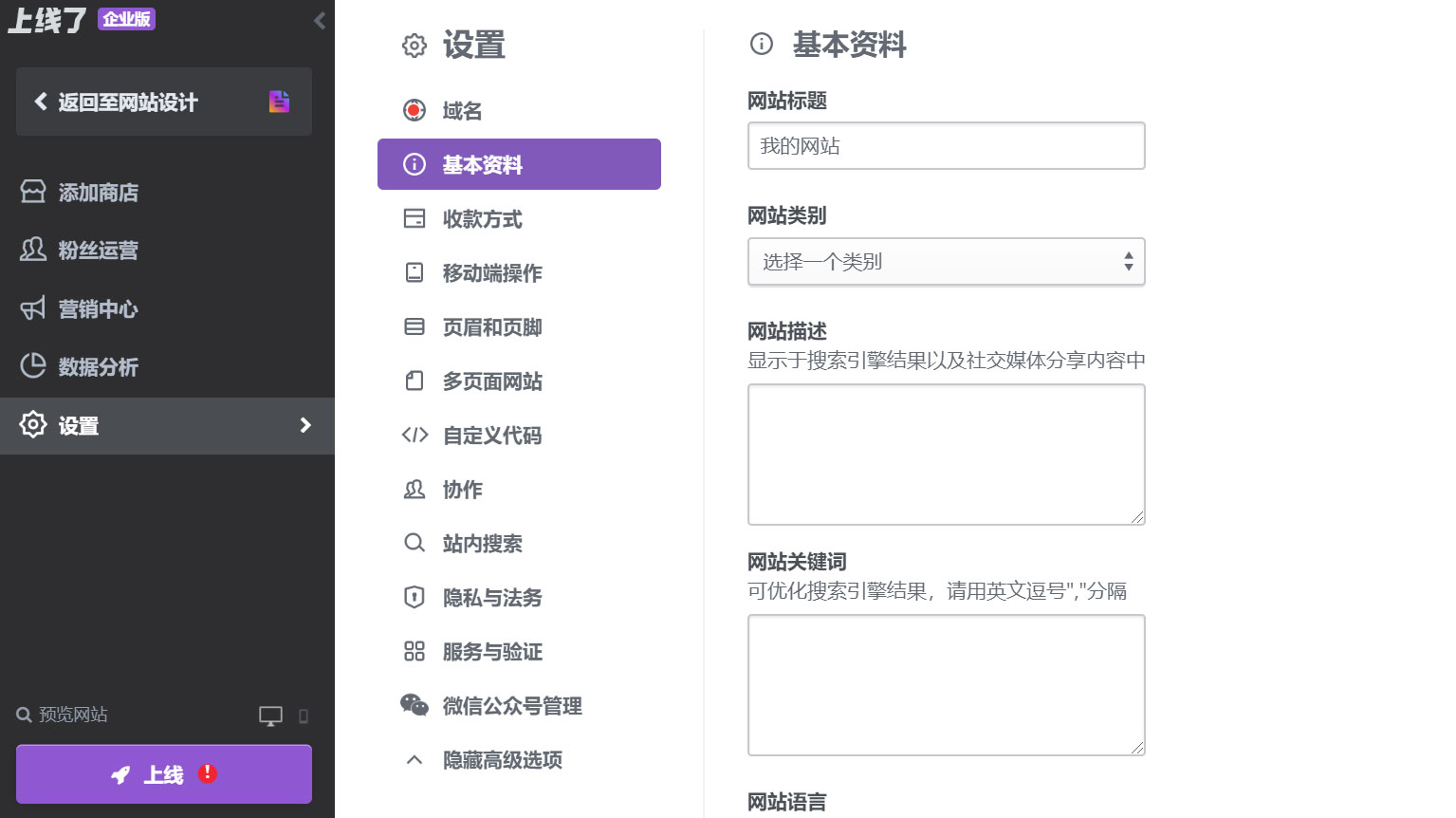
Task: Click the 微信公众号管理 WeChat icon
Action: point(415,705)
